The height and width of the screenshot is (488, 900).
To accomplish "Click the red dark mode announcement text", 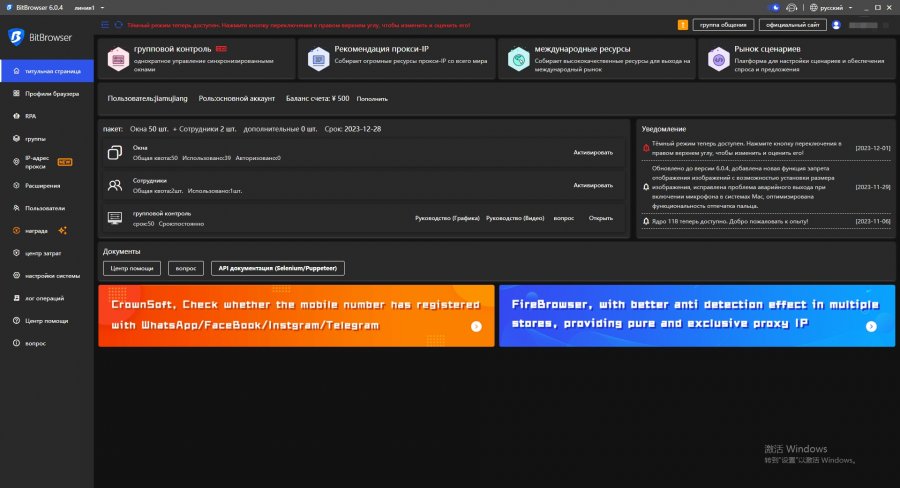I will 298,25.
